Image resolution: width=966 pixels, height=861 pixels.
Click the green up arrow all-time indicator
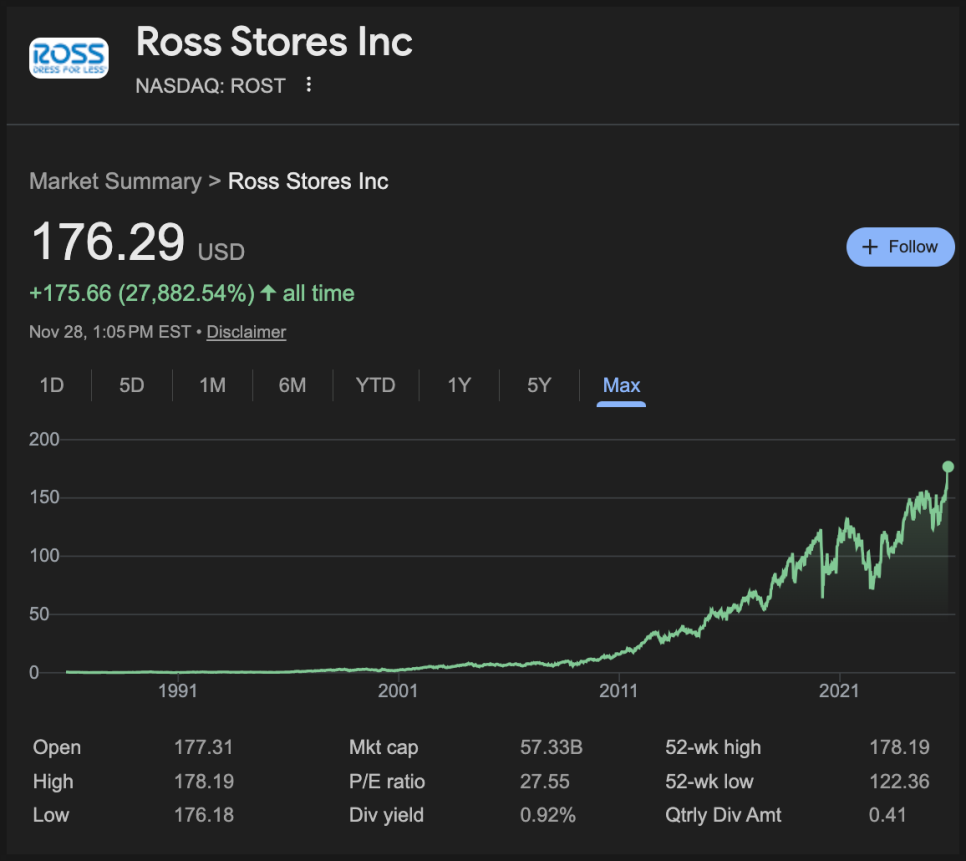pos(268,293)
